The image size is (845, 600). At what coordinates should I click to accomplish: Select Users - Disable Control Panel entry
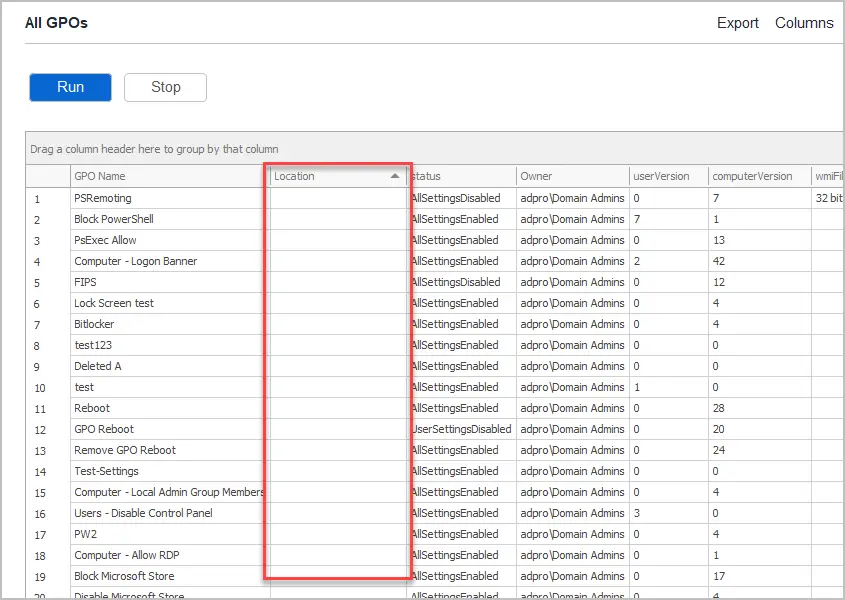tap(143, 514)
